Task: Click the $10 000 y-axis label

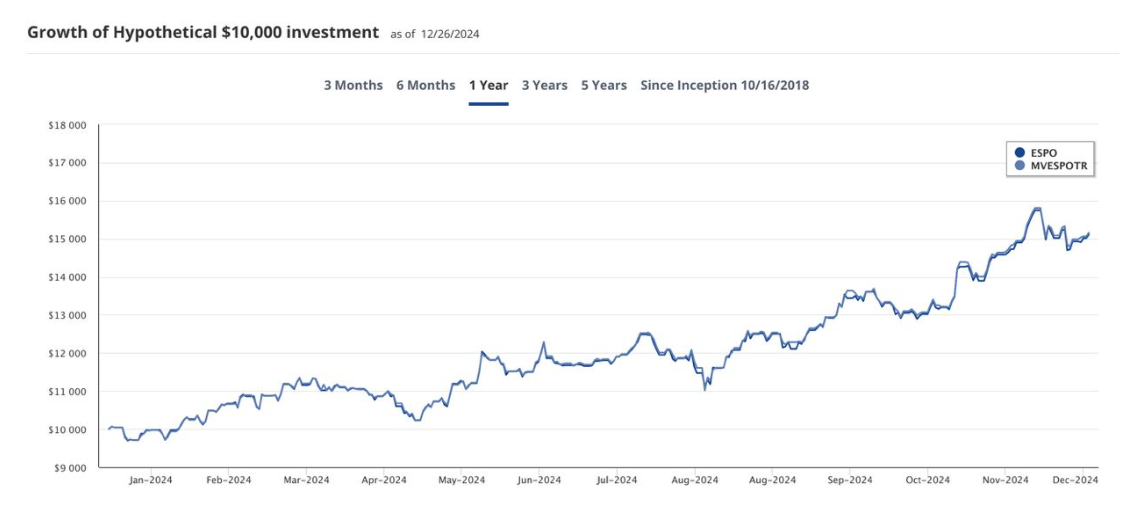Action: point(69,430)
